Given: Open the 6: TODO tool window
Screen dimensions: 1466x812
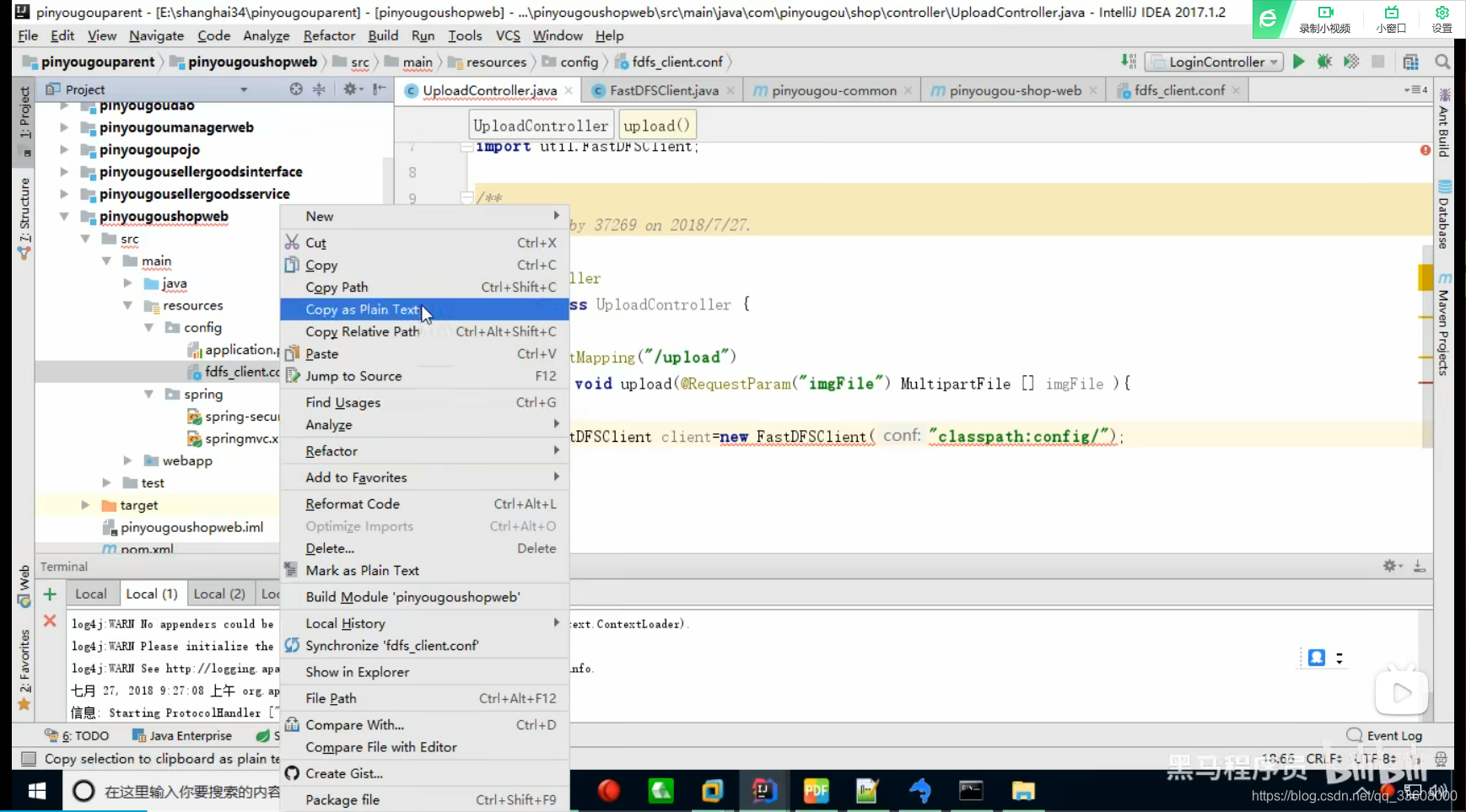Looking at the screenshot, I should click(77, 735).
